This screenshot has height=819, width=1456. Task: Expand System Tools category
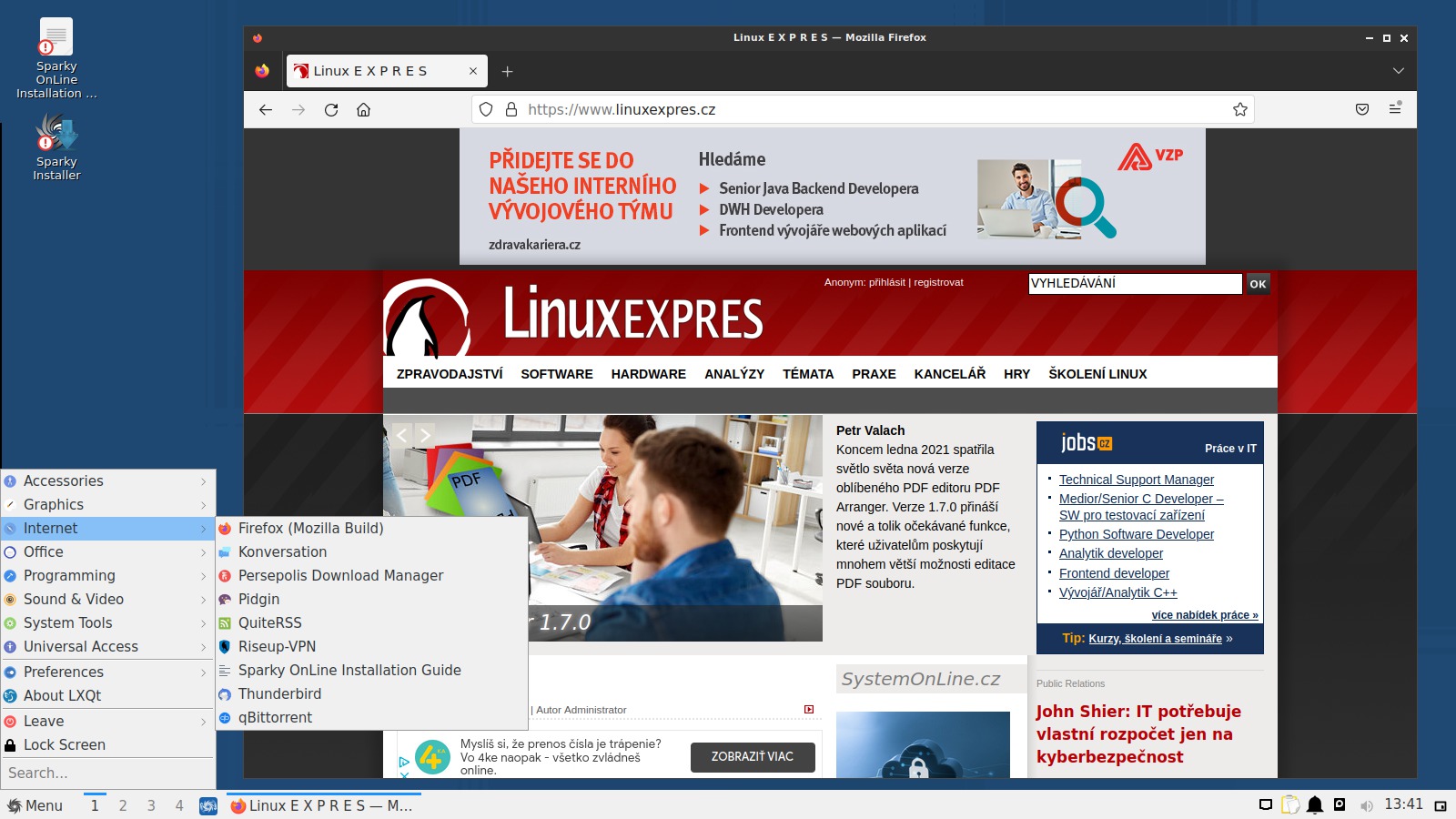[107, 622]
